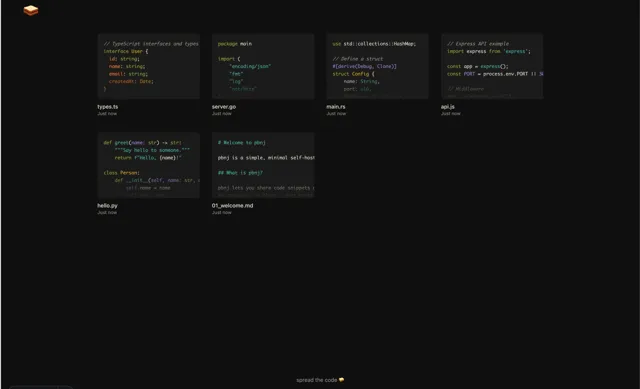Open the api.js code preview thumbnail
This screenshot has width=640, height=389.
[492, 66]
